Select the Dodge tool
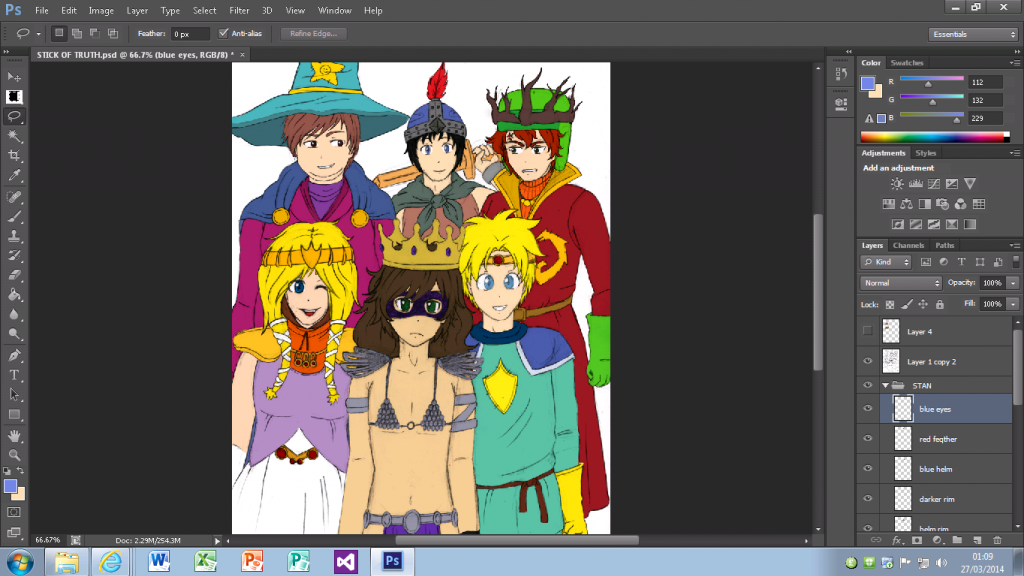The width and height of the screenshot is (1024, 576). coord(14,334)
